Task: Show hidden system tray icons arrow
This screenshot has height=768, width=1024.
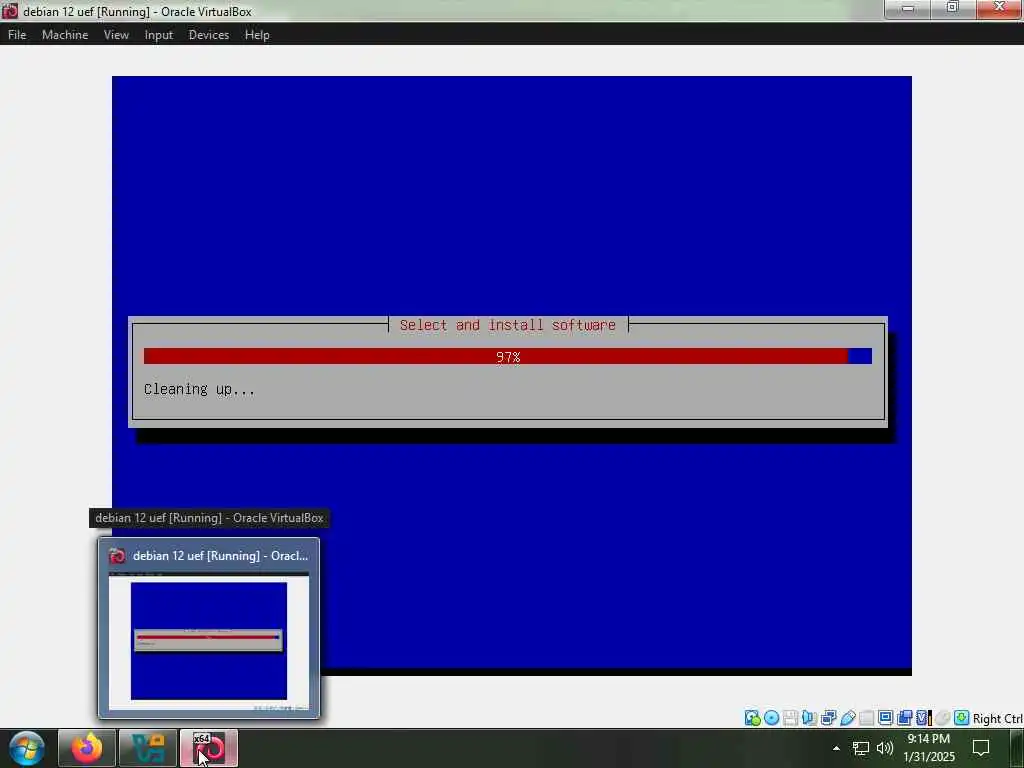Action: pyautogui.click(x=836, y=748)
